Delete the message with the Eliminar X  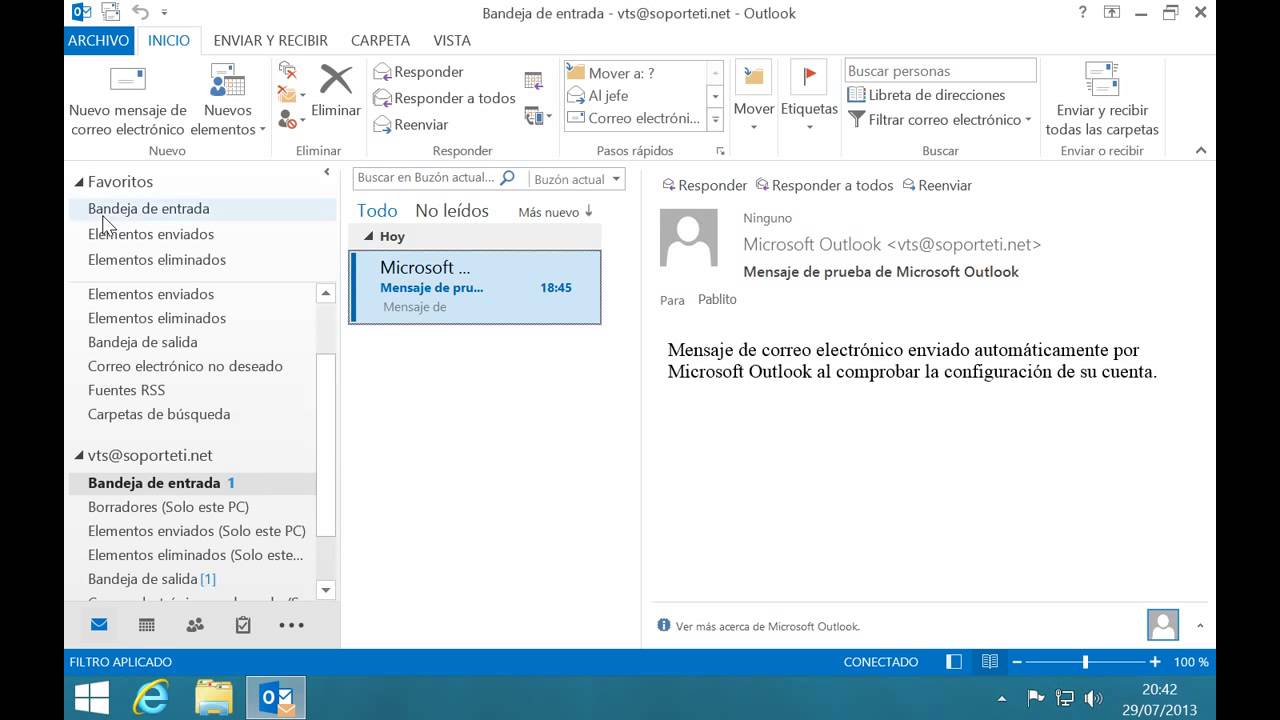click(336, 92)
